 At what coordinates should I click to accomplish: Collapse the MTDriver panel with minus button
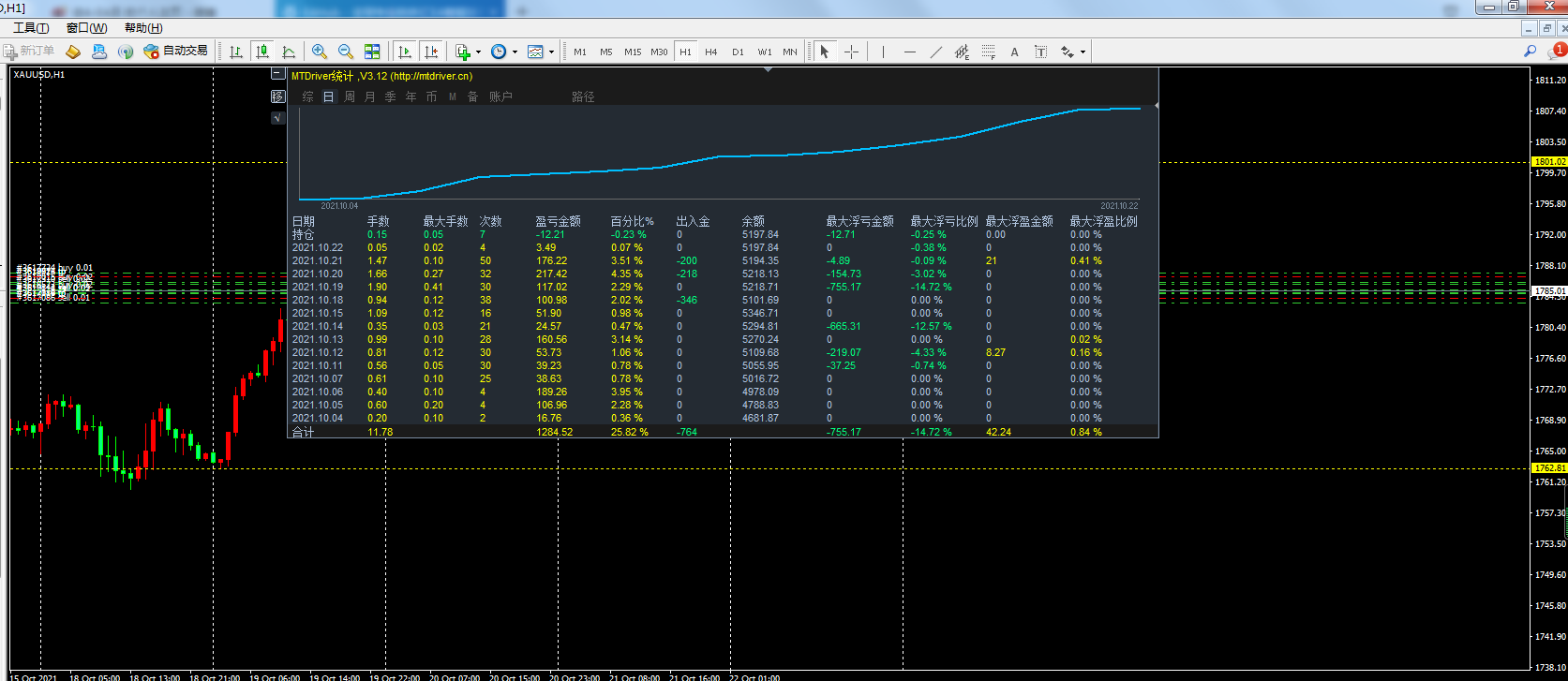[276, 74]
